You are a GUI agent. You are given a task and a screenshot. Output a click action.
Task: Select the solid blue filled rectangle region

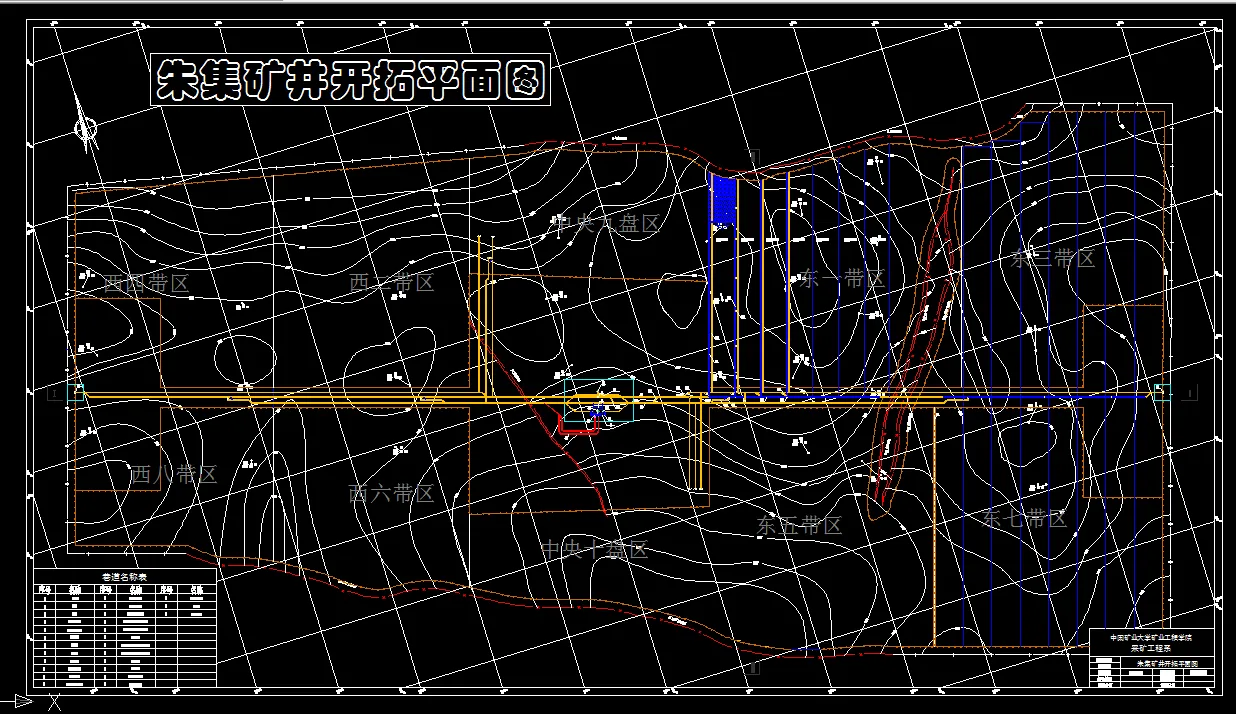click(x=722, y=201)
